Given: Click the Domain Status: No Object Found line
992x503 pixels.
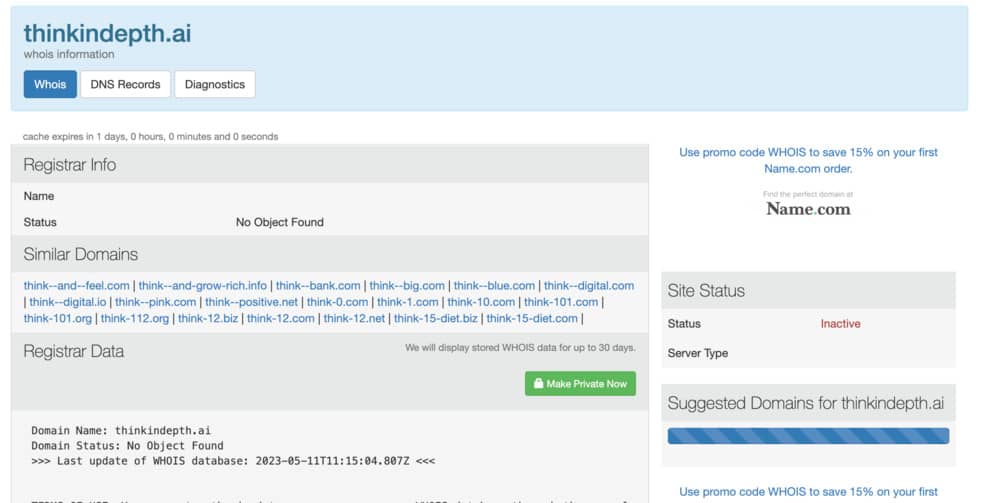Looking at the screenshot, I should click(x=127, y=445).
